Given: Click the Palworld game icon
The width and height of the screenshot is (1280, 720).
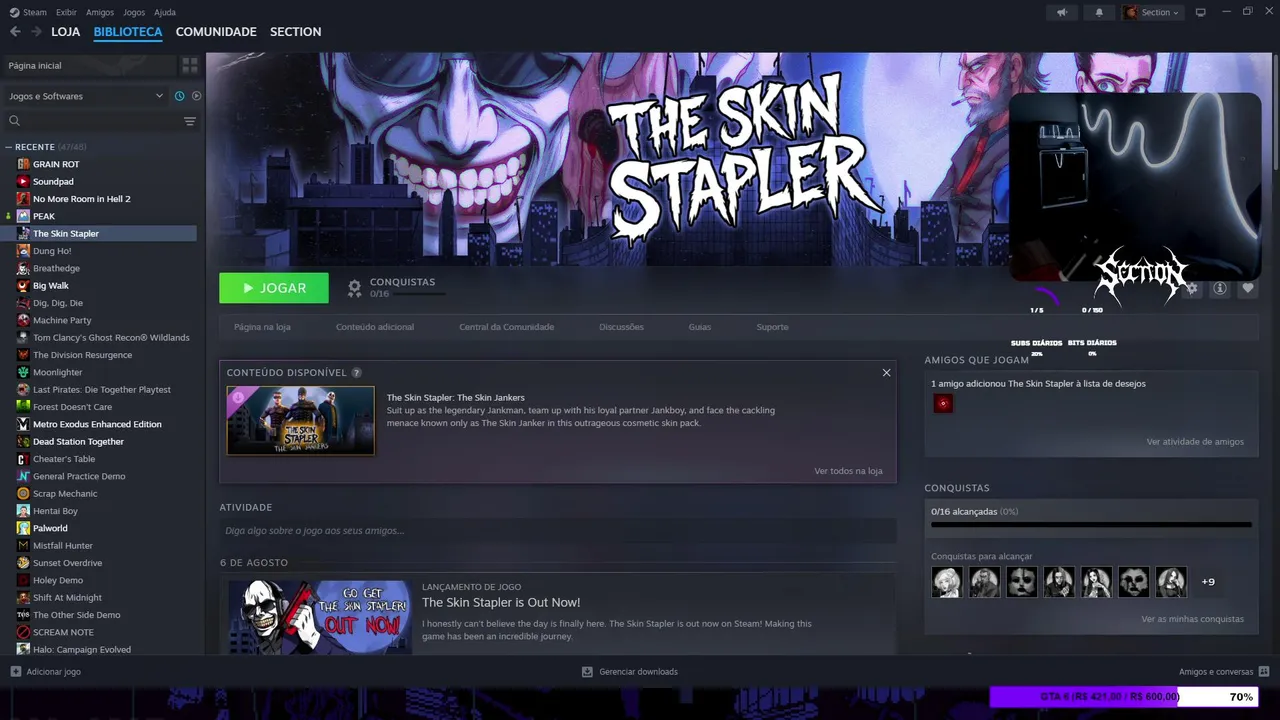Looking at the screenshot, I should (23, 528).
